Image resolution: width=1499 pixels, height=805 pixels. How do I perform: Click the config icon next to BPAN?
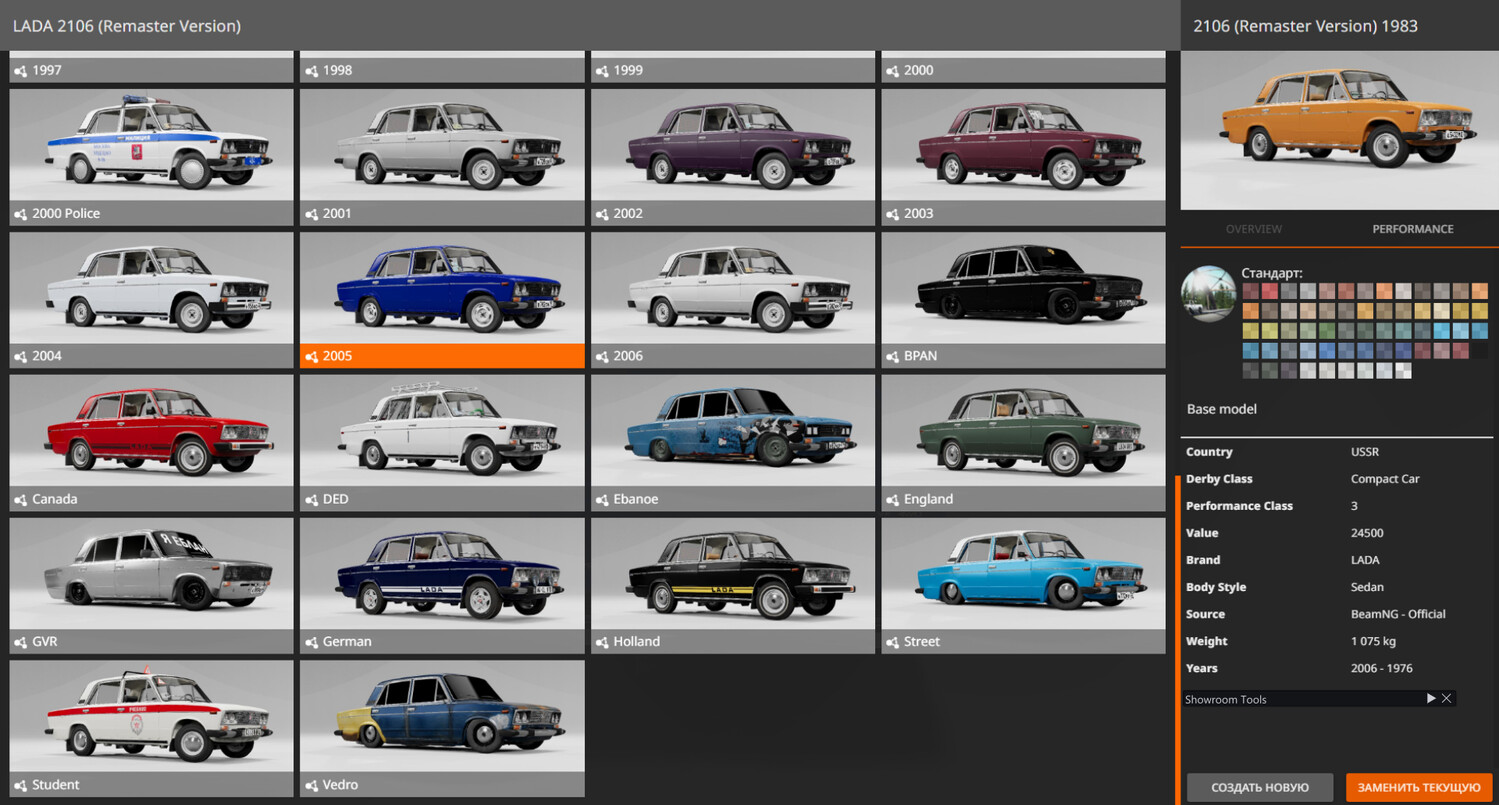(x=893, y=357)
